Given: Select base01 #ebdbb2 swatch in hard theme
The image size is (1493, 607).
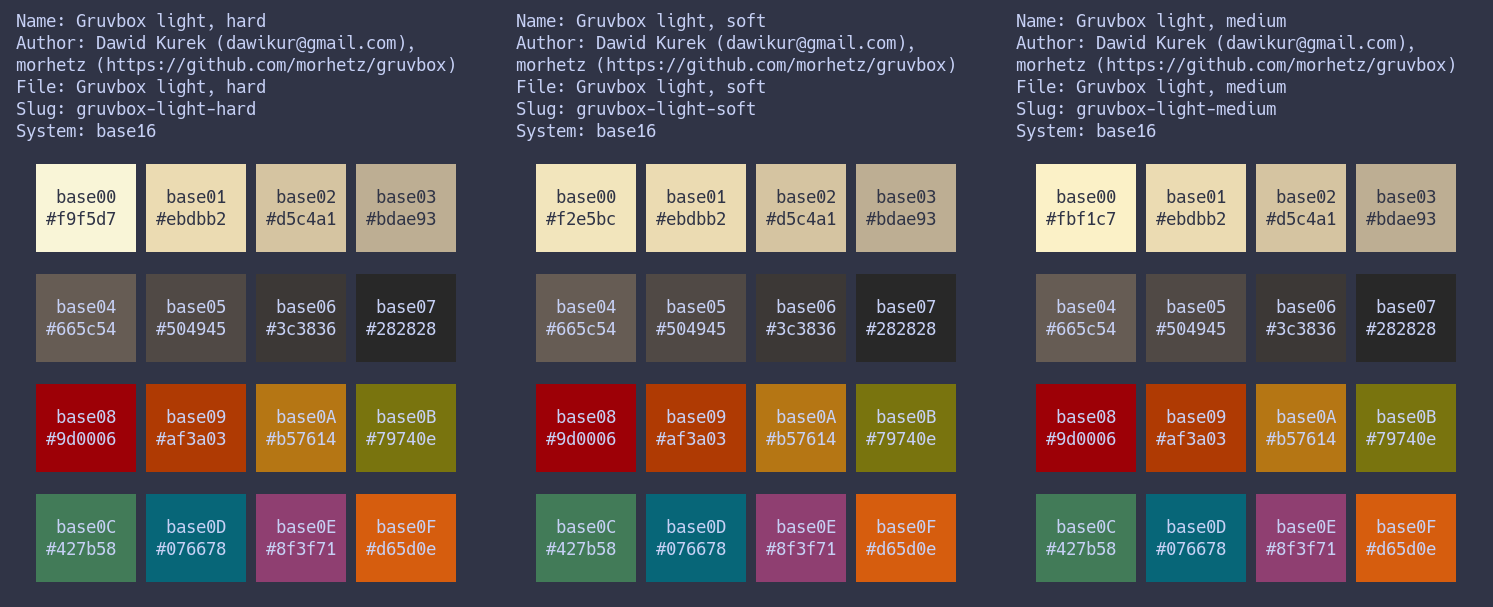Looking at the screenshot, I should [x=196, y=208].
